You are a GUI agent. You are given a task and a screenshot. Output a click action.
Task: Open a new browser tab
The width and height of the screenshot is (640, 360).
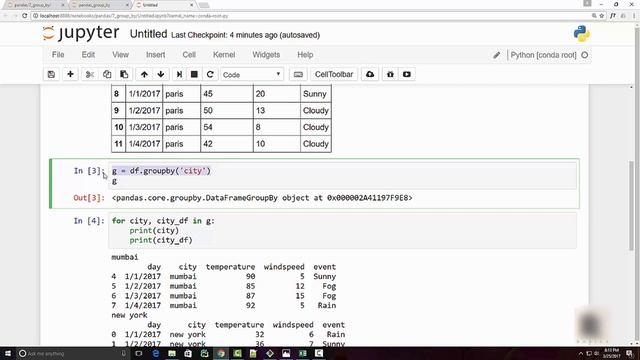[204, 5]
